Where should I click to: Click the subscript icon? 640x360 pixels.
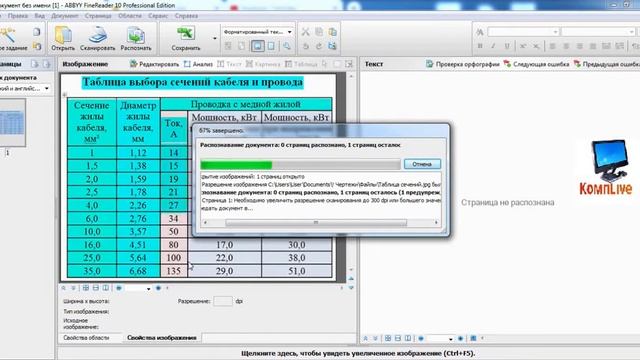pyautogui.click(x=536, y=46)
